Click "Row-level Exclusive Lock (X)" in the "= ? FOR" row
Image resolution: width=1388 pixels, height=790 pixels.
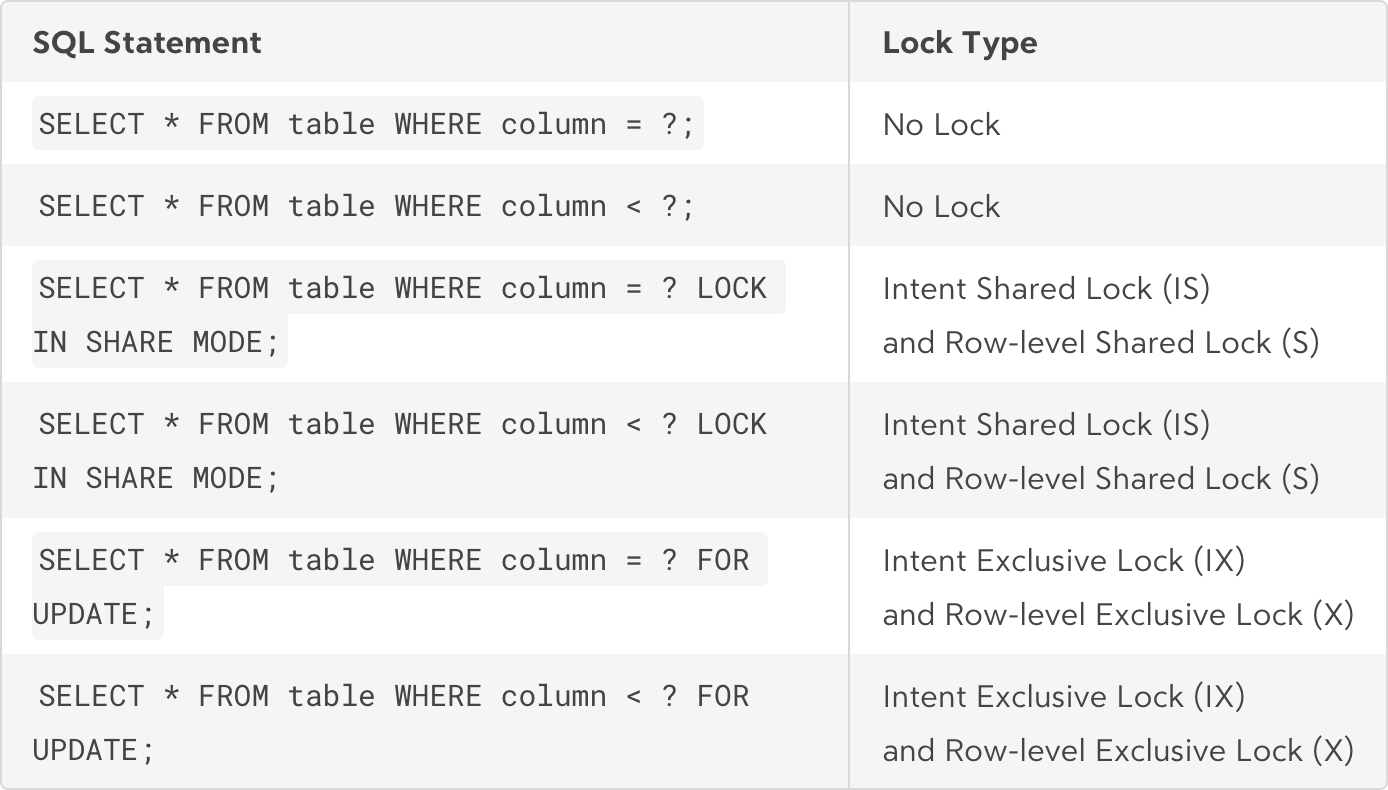tap(1149, 614)
